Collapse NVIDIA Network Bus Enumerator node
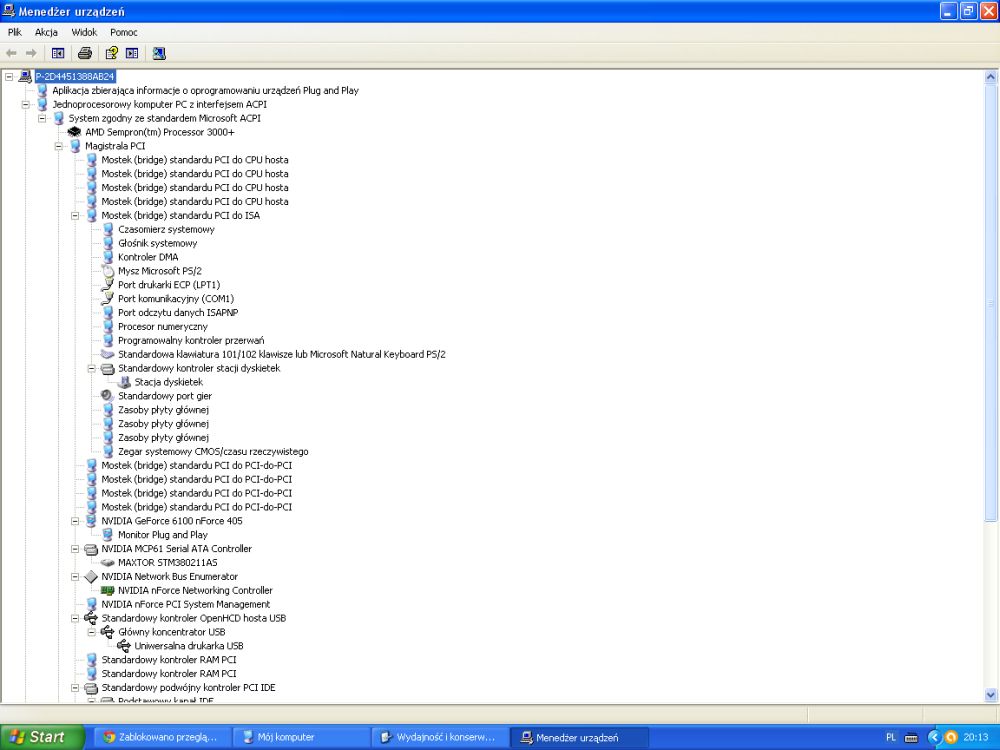Image resolution: width=1000 pixels, height=750 pixels. point(75,577)
